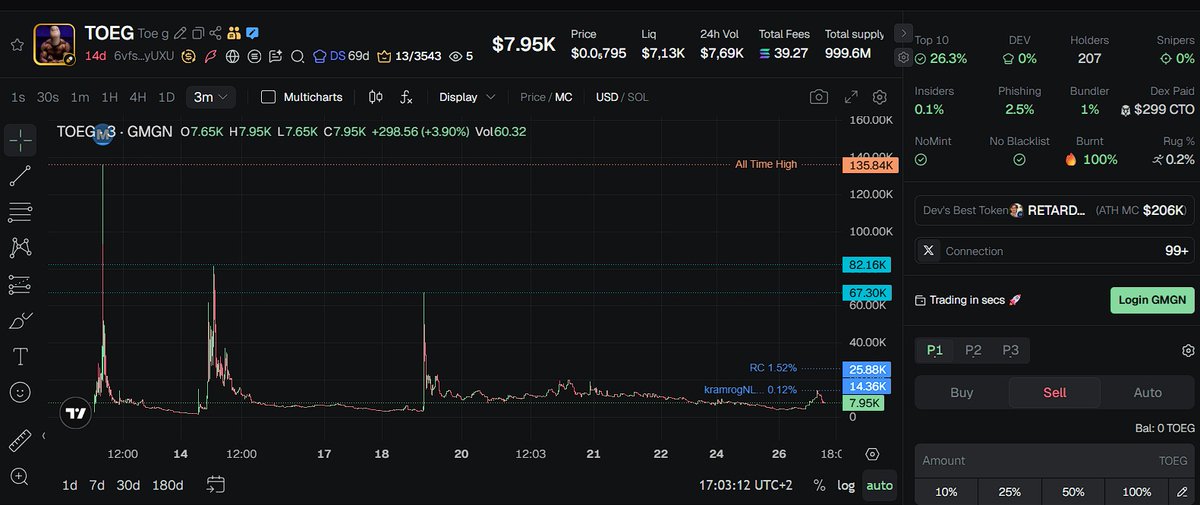
Task: Click the TradingView logo on chart
Action: pos(75,412)
